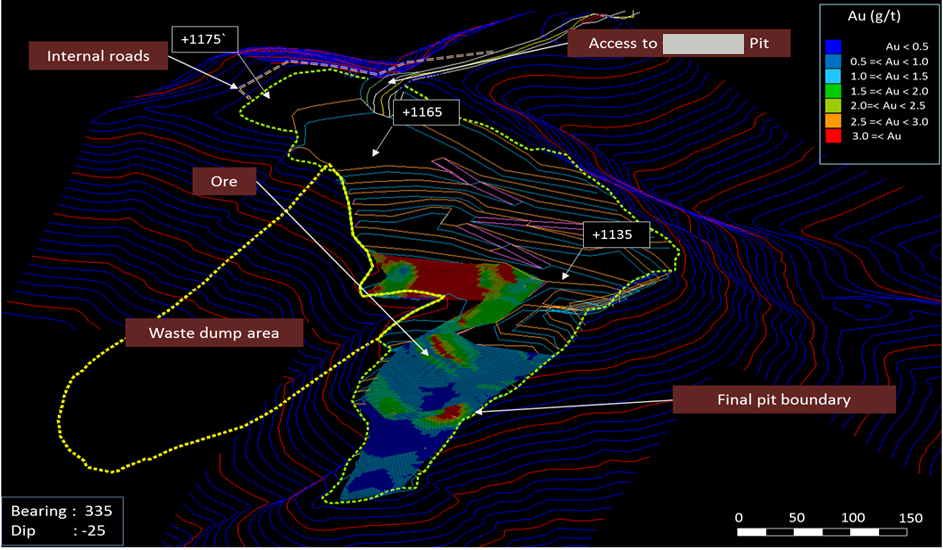Click the blue Au < 0.5 swatch
This screenshot has height=550, width=943.
(x=833, y=46)
